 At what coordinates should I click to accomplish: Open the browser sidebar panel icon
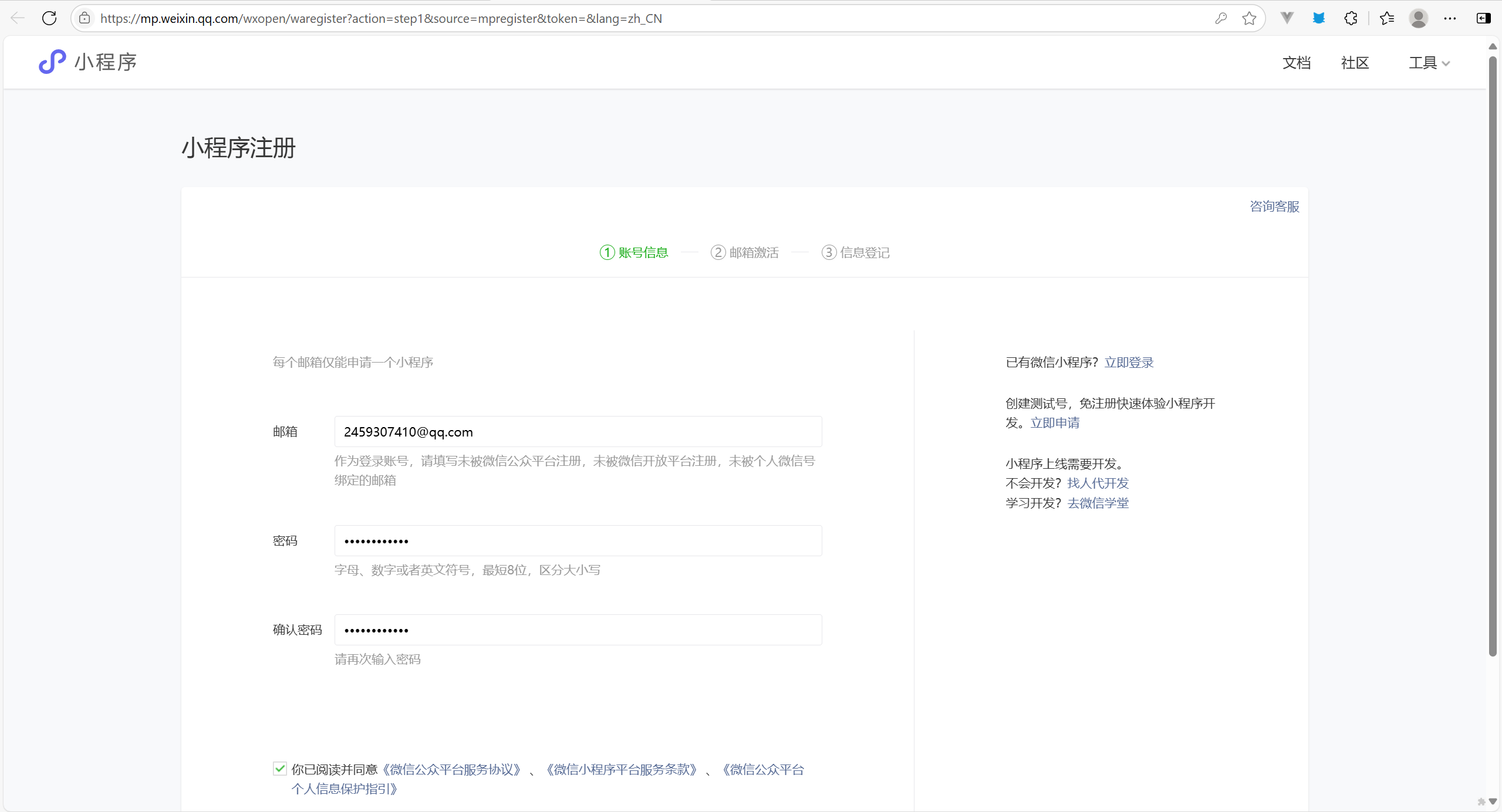(1483, 18)
